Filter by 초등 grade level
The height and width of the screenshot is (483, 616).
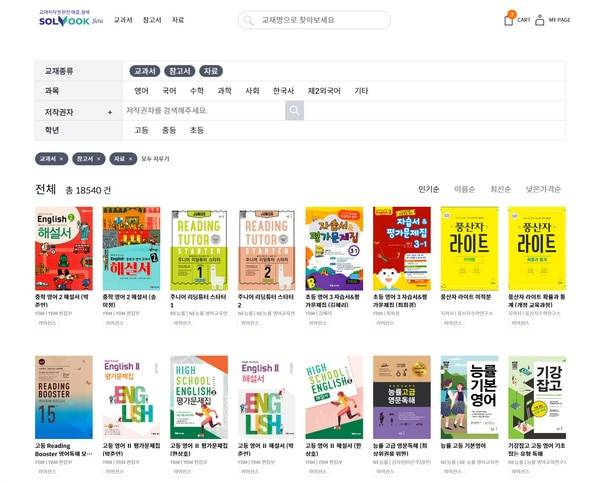point(197,130)
